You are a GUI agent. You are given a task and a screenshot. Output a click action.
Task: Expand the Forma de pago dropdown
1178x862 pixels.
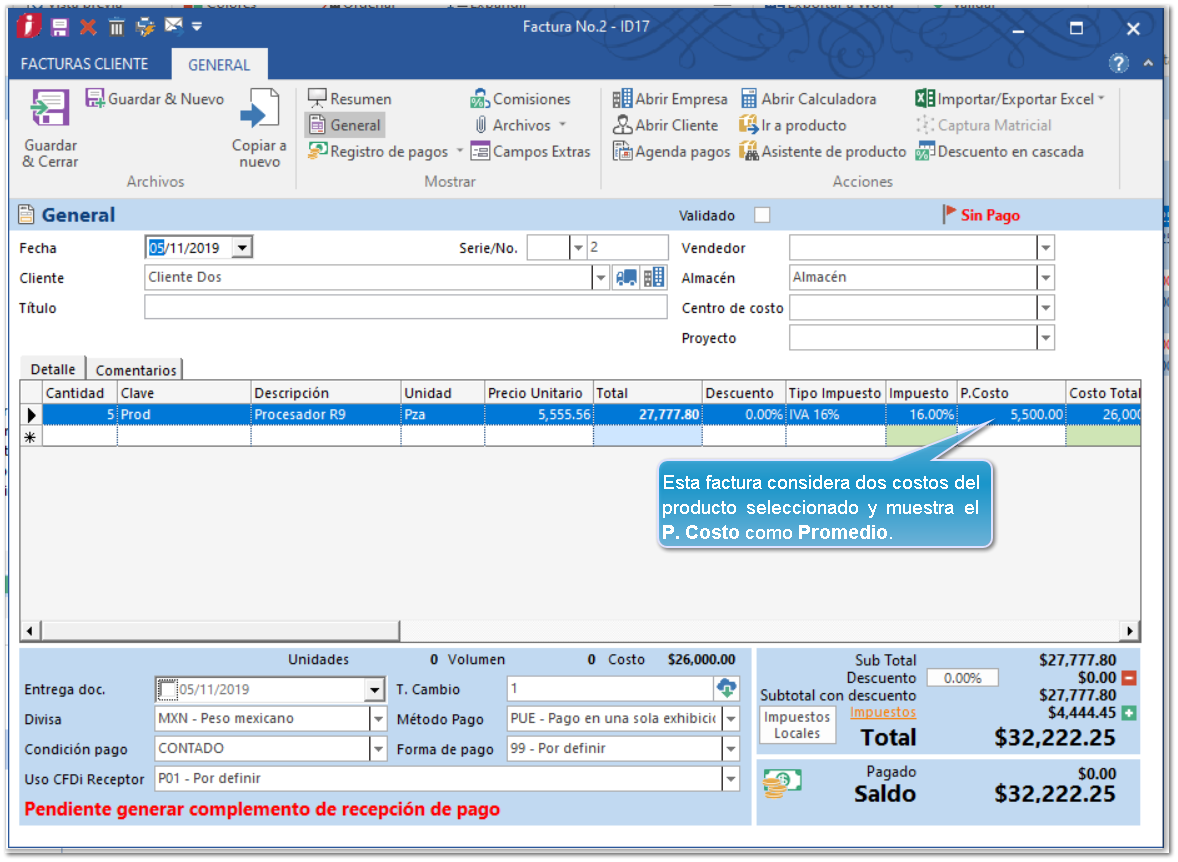[x=731, y=748]
